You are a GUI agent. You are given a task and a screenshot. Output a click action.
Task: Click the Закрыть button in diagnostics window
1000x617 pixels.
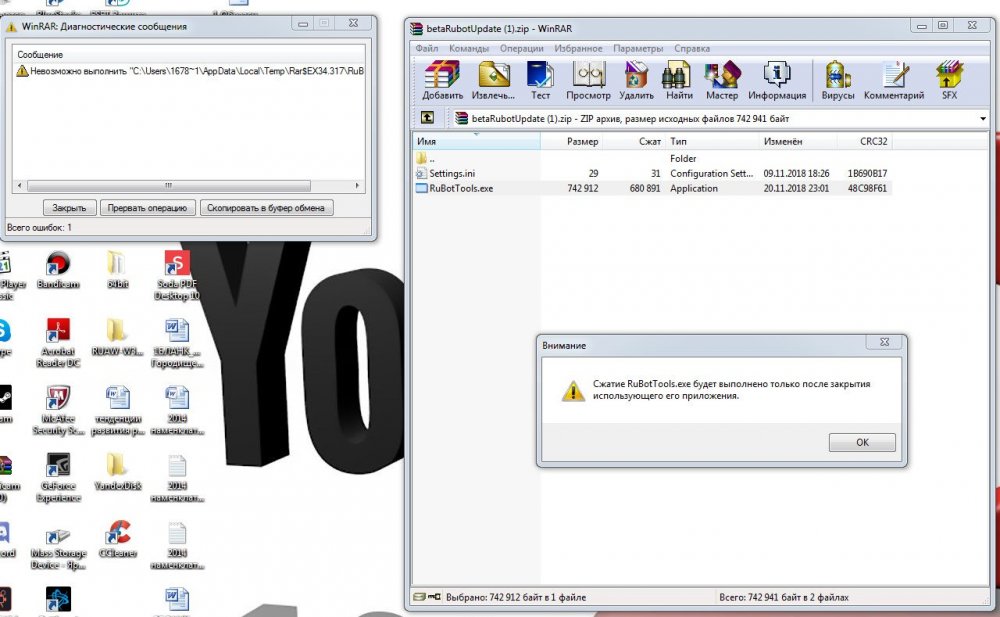(69, 208)
